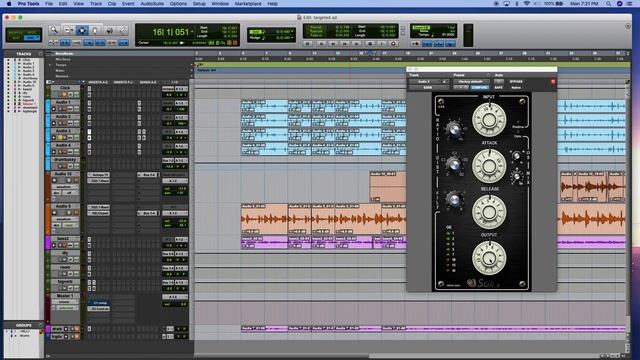Open first insert on Master 1 track

click(98, 303)
